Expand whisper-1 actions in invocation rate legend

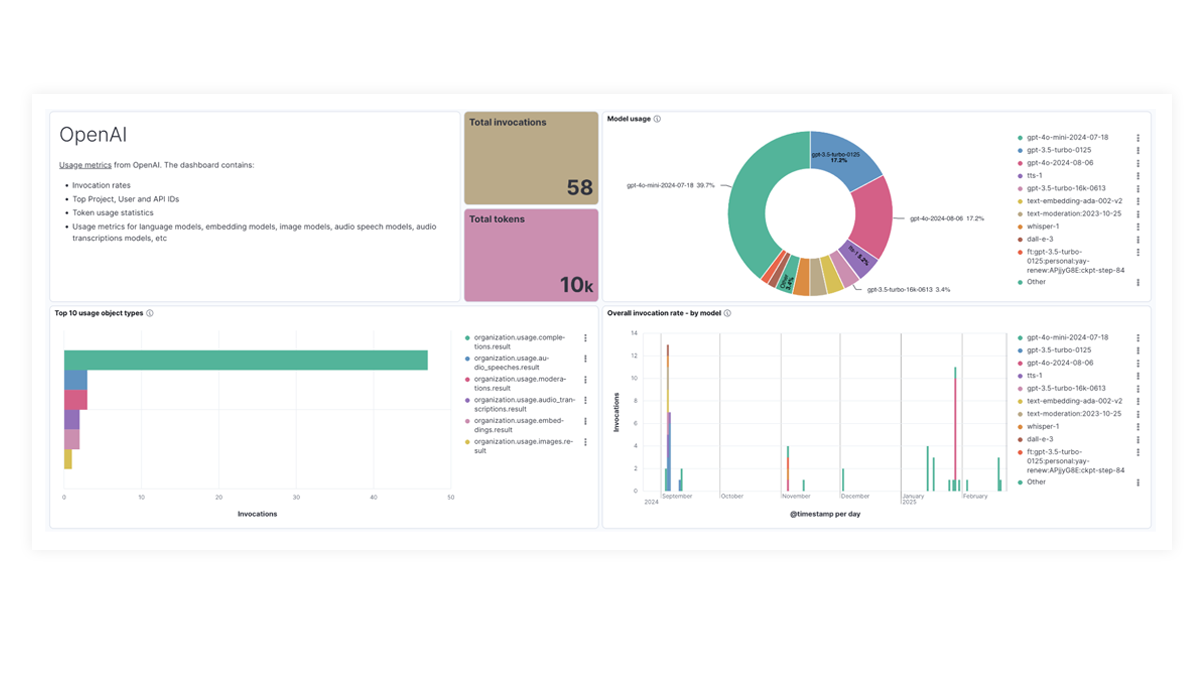(1138, 426)
